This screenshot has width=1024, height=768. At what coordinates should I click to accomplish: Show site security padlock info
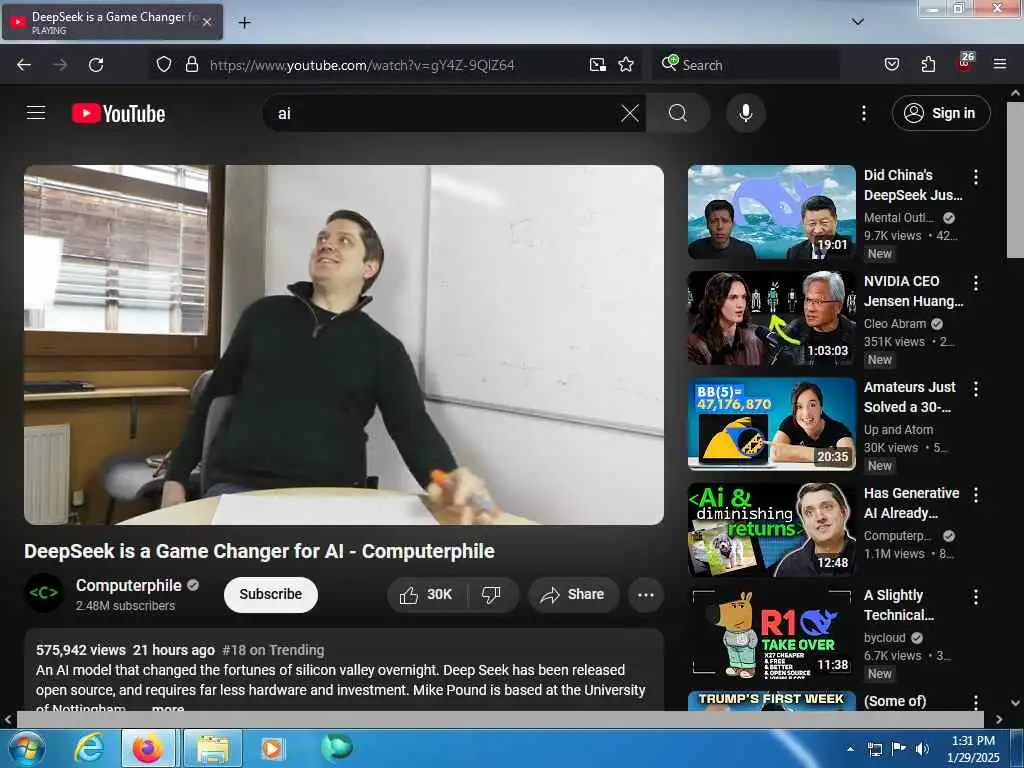click(x=191, y=64)
